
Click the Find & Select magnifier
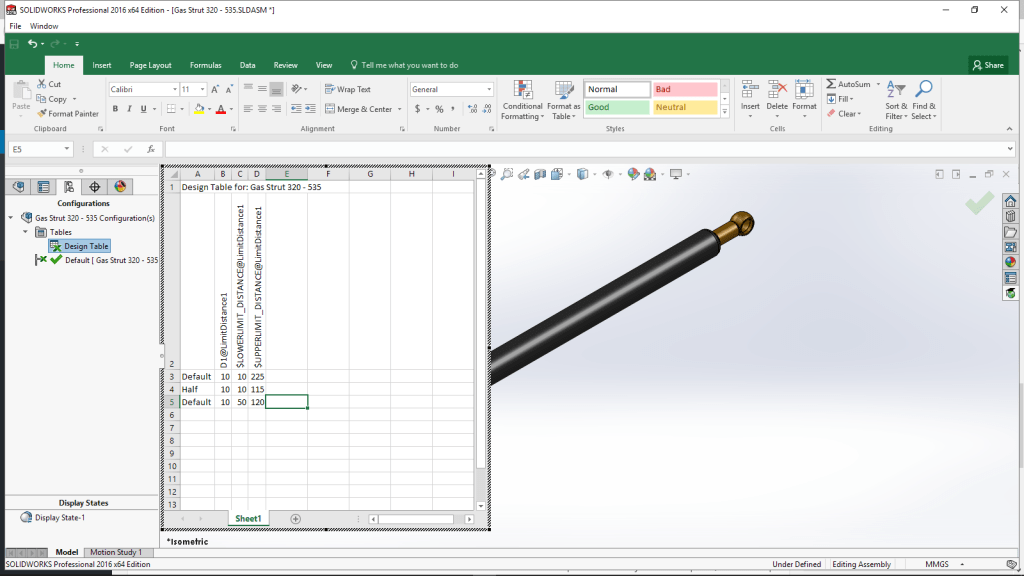coord(924,90)
